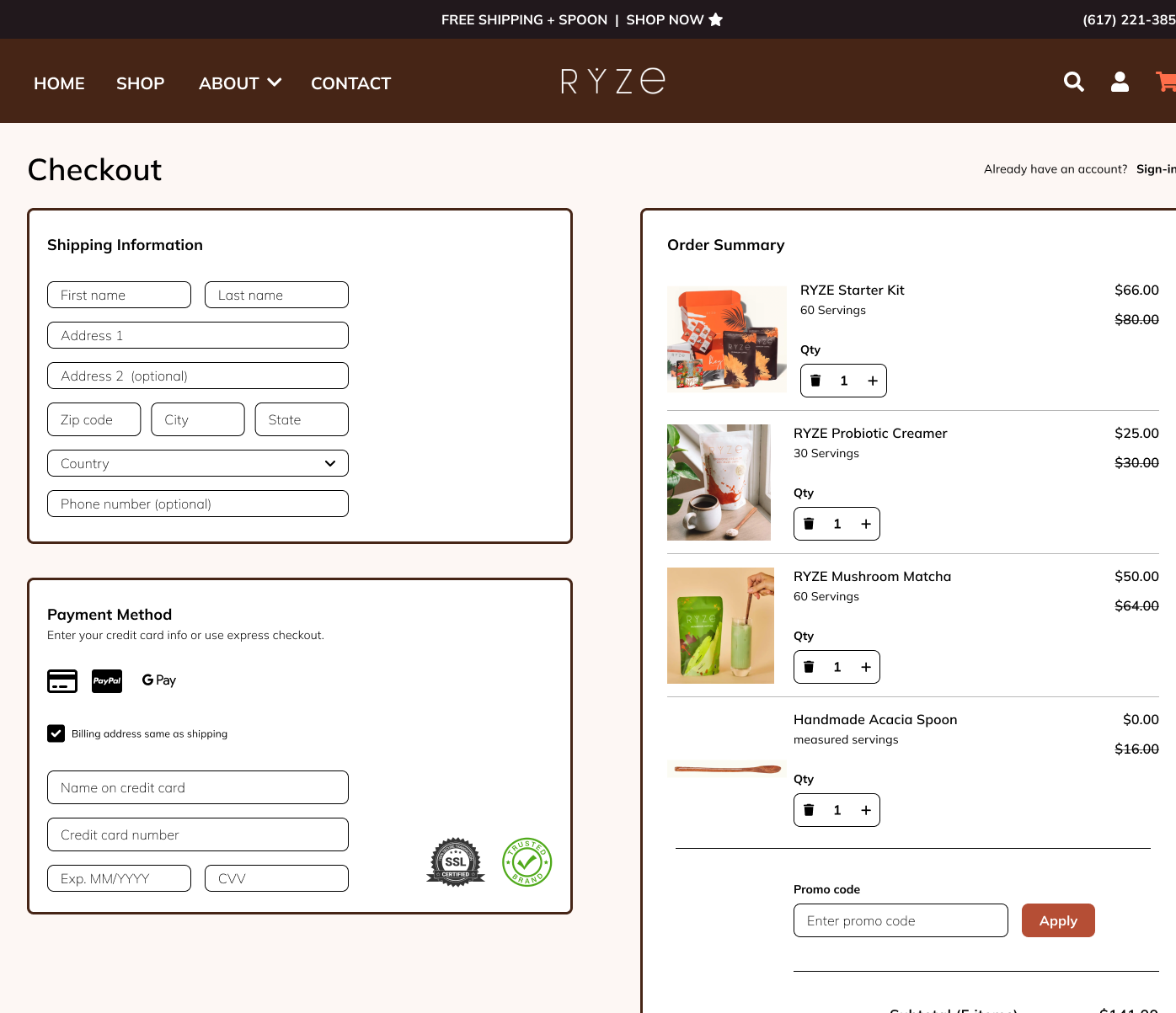Click the Trusted Brand badge

point(527,862)
